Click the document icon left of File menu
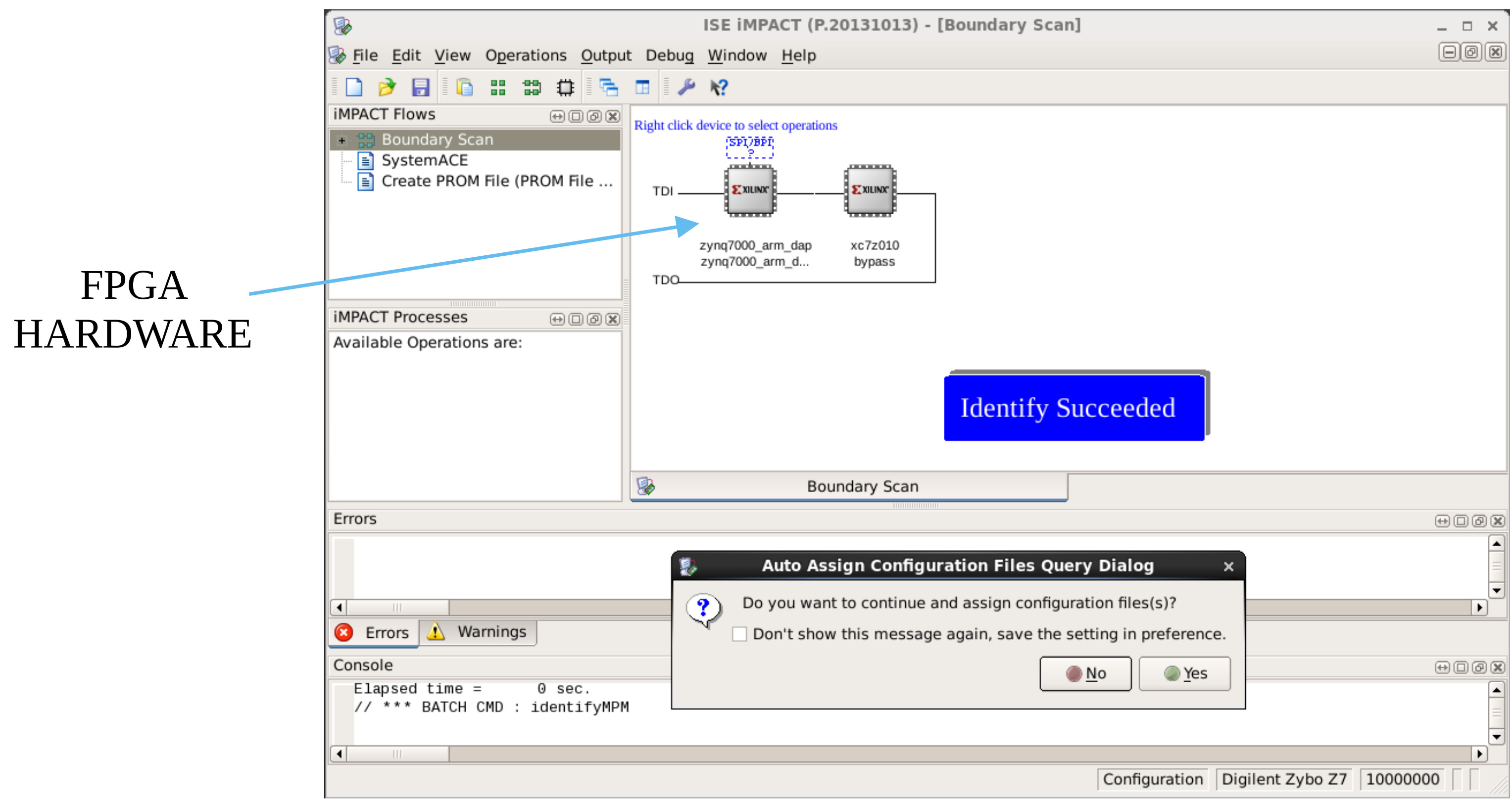This screenshot has width=1512, height=800. point(337,55)
